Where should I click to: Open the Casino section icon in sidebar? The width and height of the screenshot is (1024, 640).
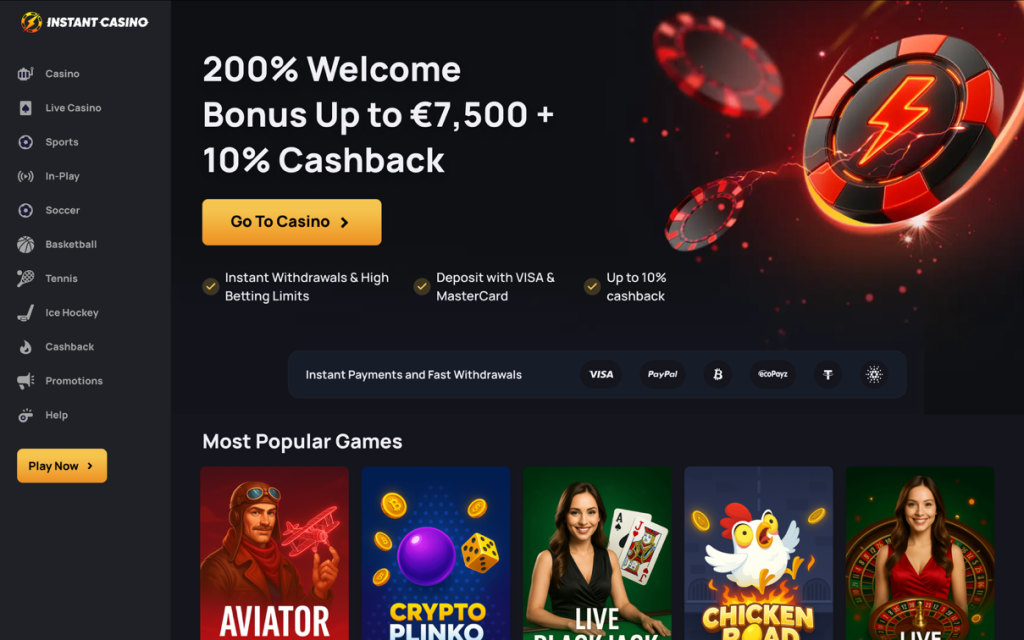25,74
